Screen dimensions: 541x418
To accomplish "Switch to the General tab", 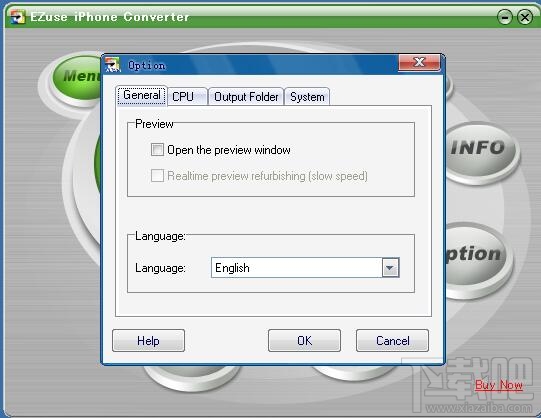I will click(x=141, y=95).
